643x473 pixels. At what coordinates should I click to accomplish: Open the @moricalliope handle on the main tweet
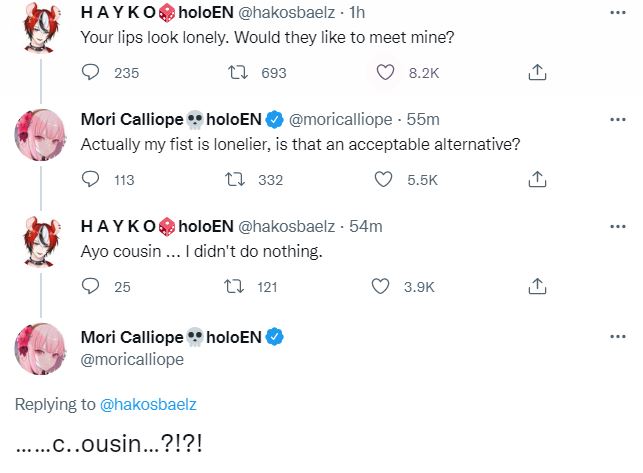click(x=132, y=360)
